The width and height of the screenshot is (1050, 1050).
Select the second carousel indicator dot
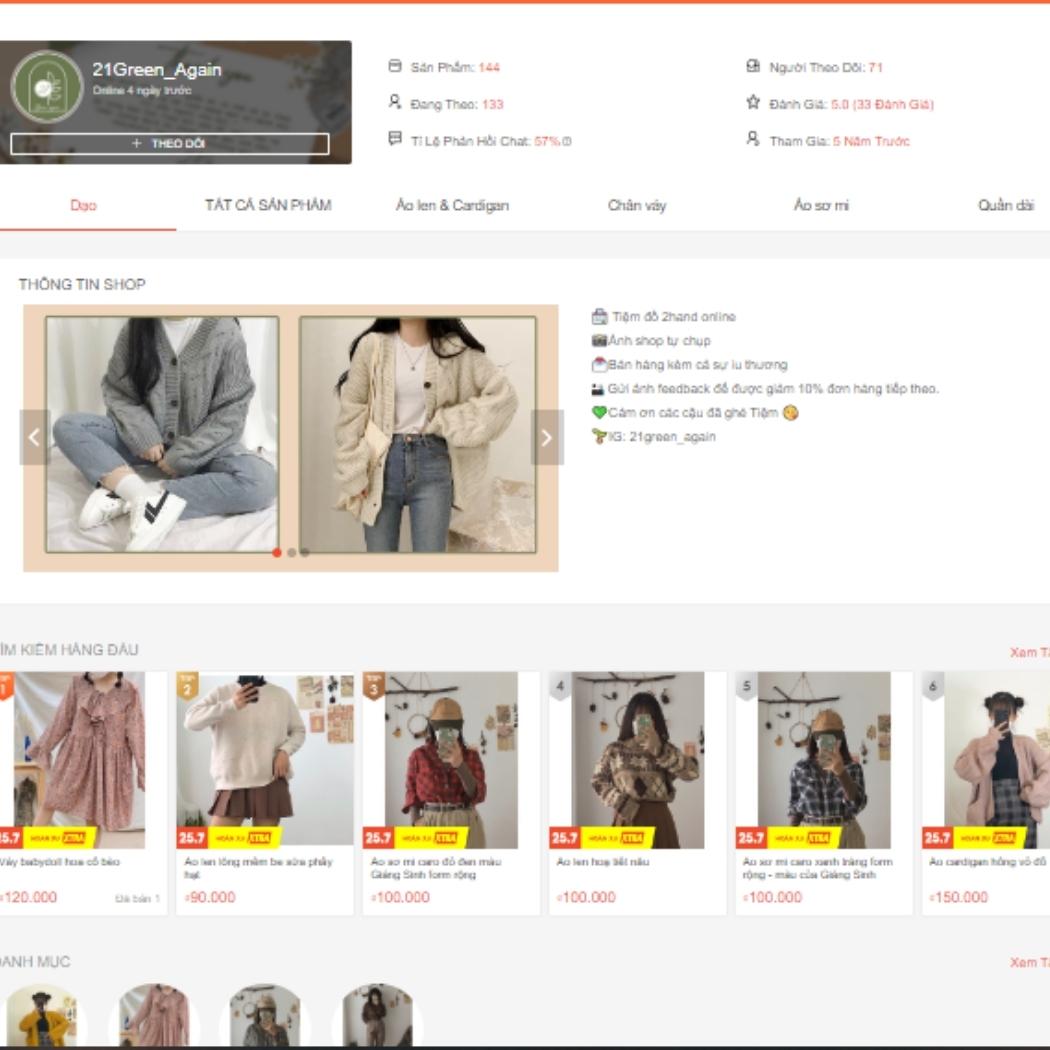click(291, 552)
